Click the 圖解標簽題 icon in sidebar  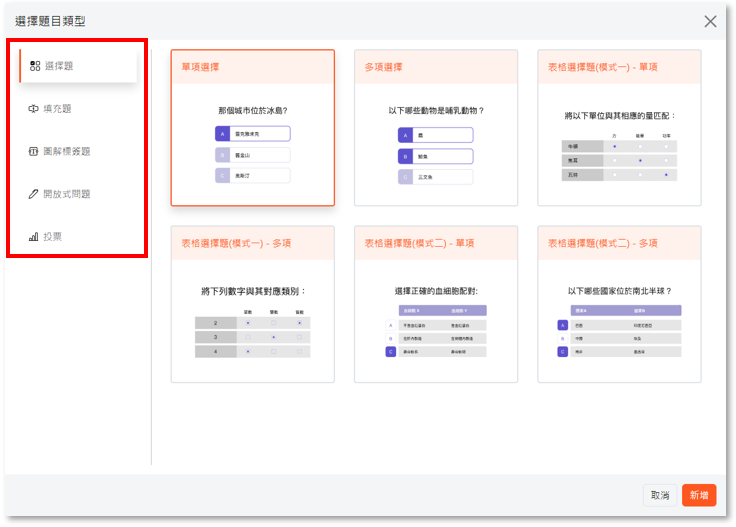click(34, 152)
